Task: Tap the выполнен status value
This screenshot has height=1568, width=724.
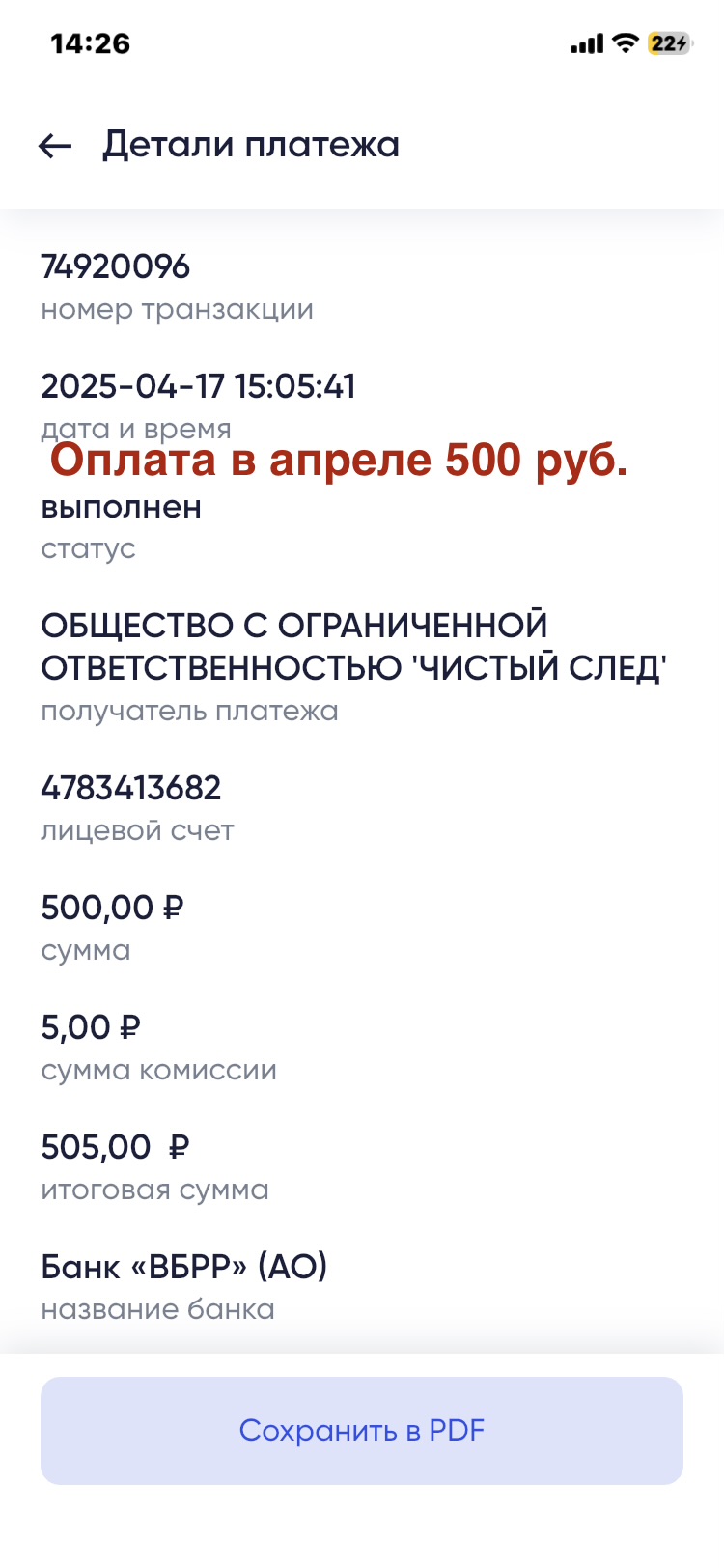Action: [x=122, y=508]
